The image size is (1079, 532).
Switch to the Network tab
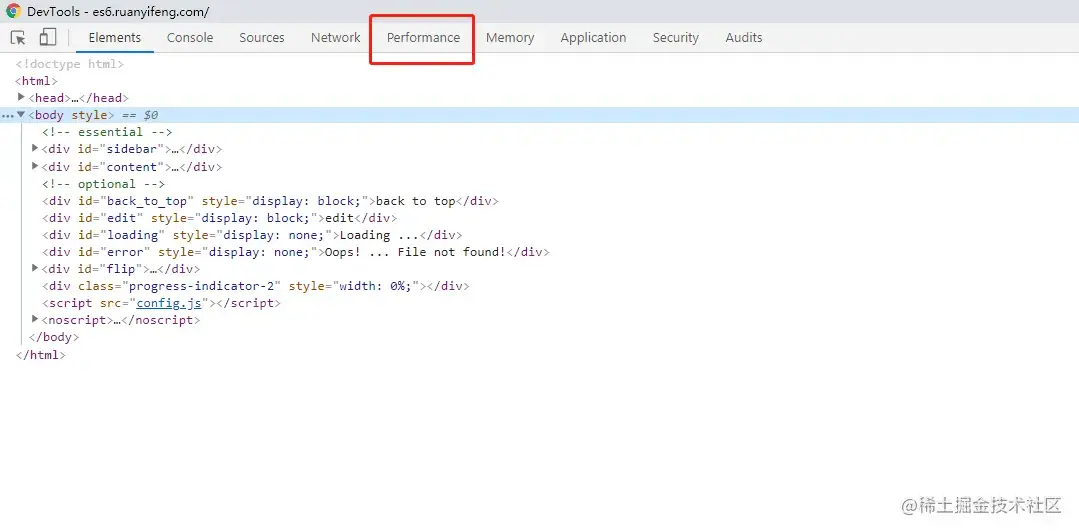tap(336, 38)
